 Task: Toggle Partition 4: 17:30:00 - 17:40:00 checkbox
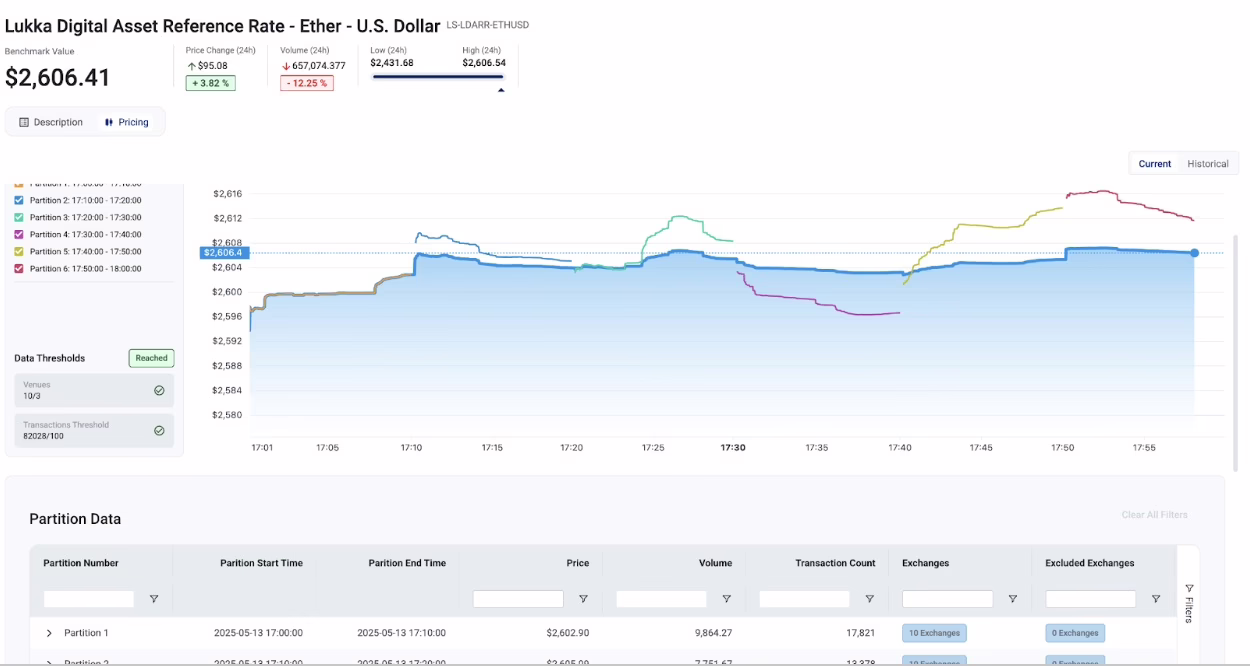pos(19,234)
